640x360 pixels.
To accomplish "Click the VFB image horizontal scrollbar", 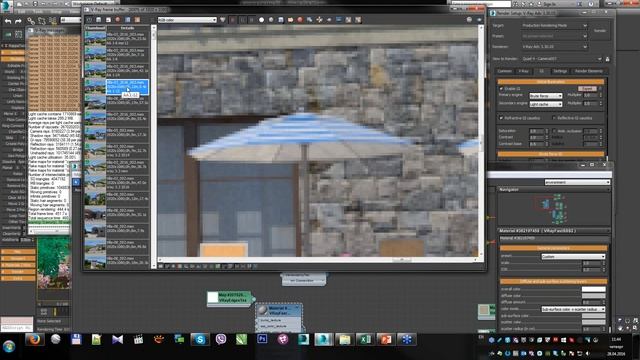I will tap(318, 260).
